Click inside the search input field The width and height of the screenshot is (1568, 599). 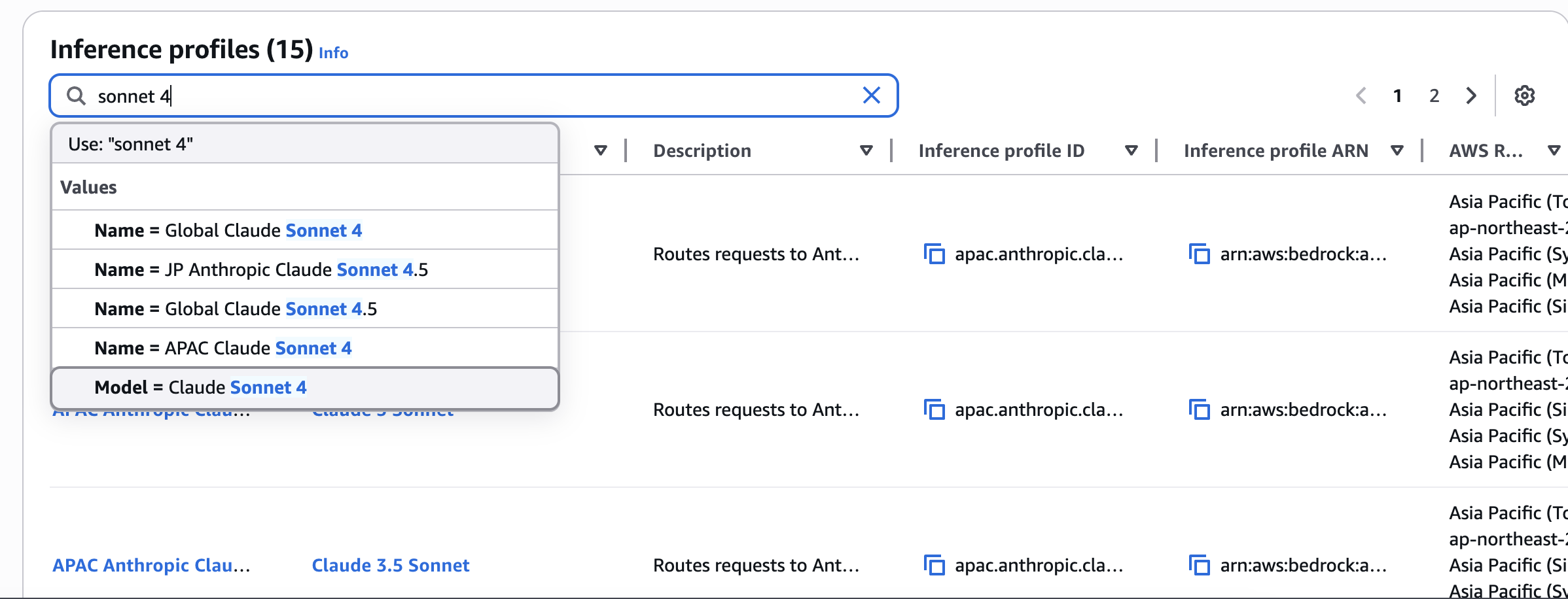[393, 95]
